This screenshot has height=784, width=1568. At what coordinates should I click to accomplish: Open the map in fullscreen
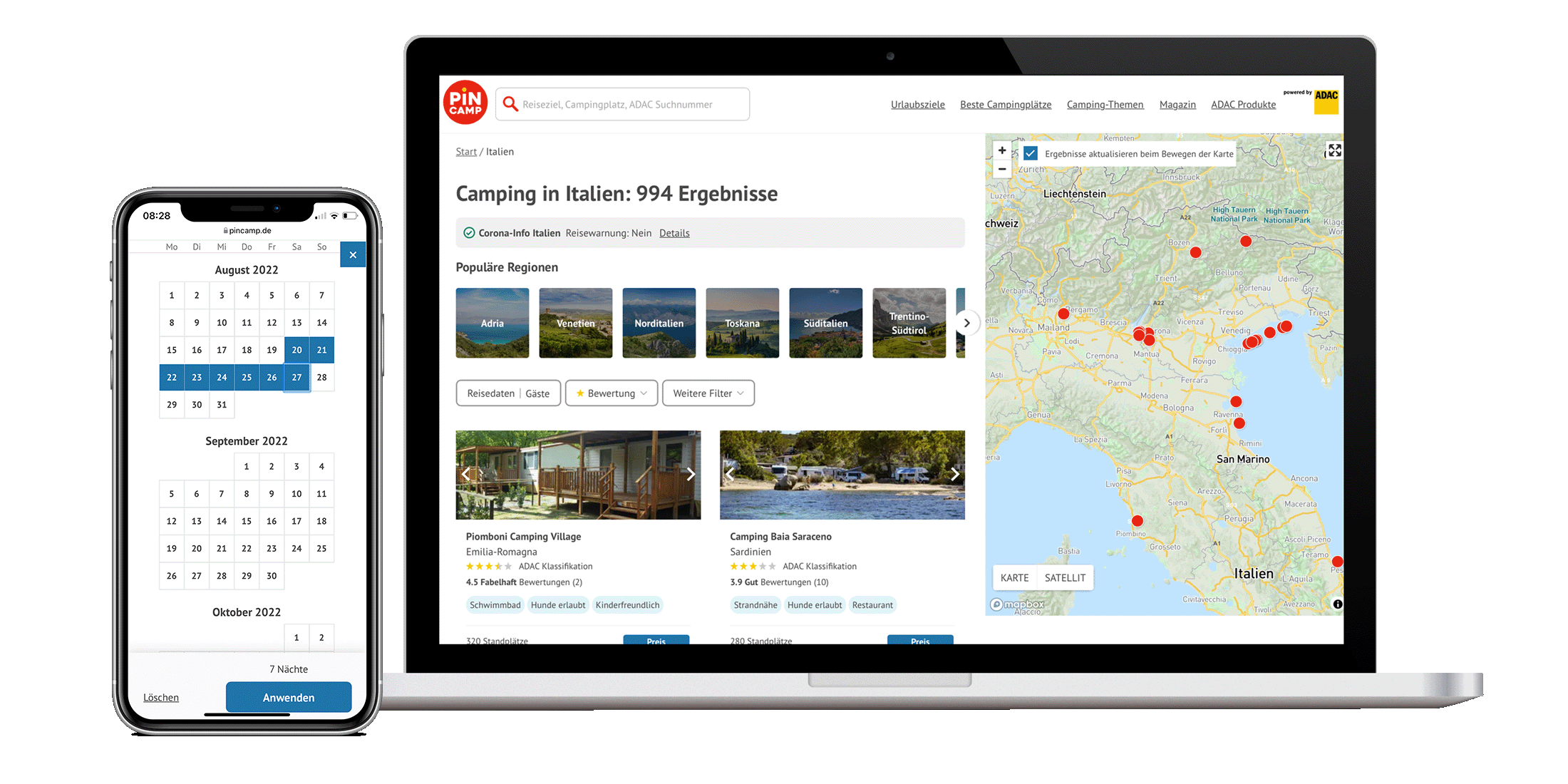(x=1334, y=150)
